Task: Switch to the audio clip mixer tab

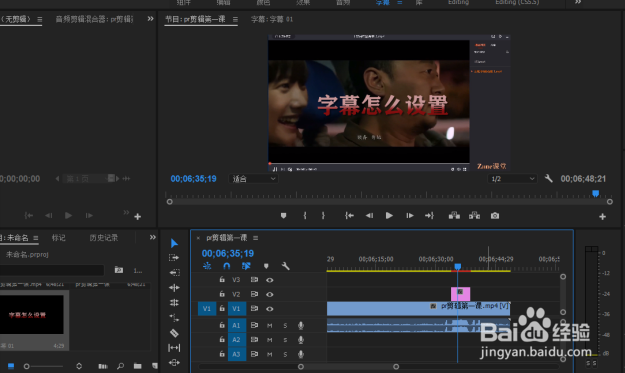Action: coord(94,19)
